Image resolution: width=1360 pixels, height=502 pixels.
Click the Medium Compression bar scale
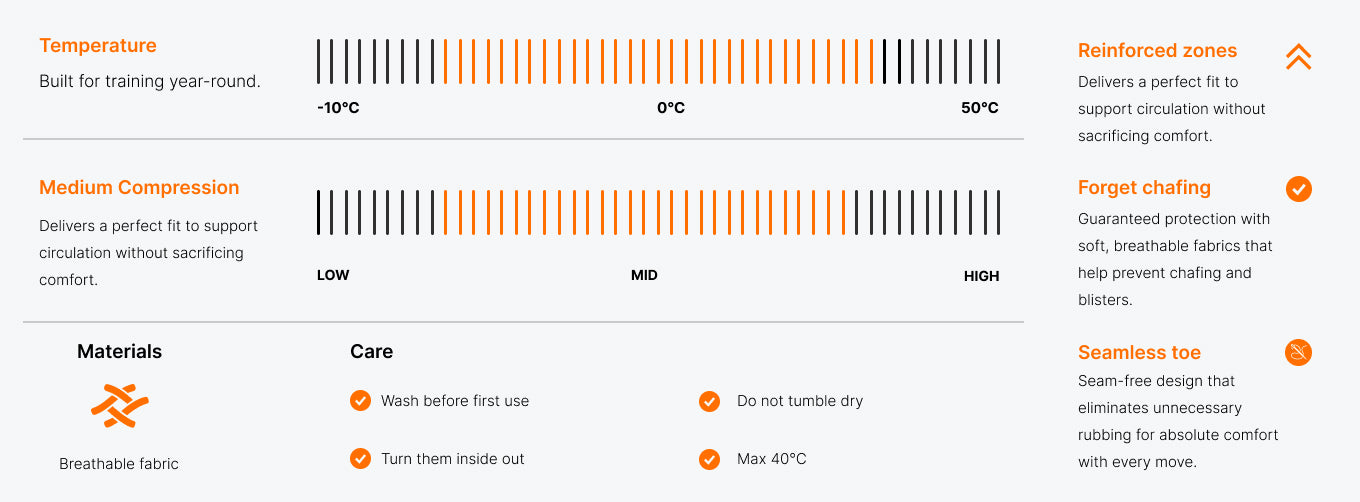(x=658, y=212)
